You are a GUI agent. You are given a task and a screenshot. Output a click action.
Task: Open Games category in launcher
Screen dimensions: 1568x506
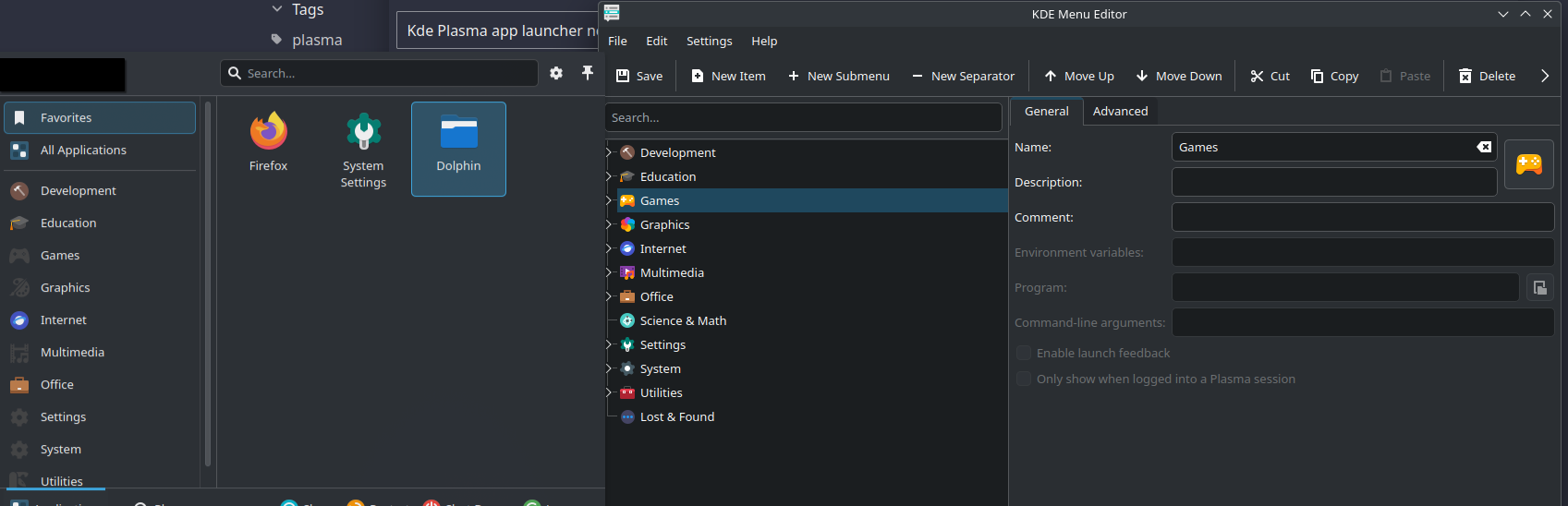(x=100, y=255)
